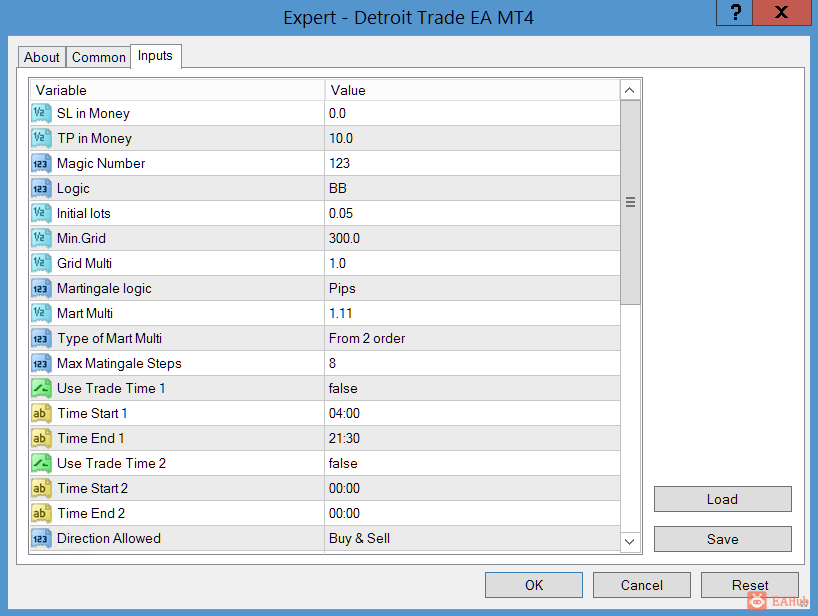The width and height of the screenshot is (818, 616).
Task: Click the green icon beside Use Trade Time 2
Action: [41, 464]
